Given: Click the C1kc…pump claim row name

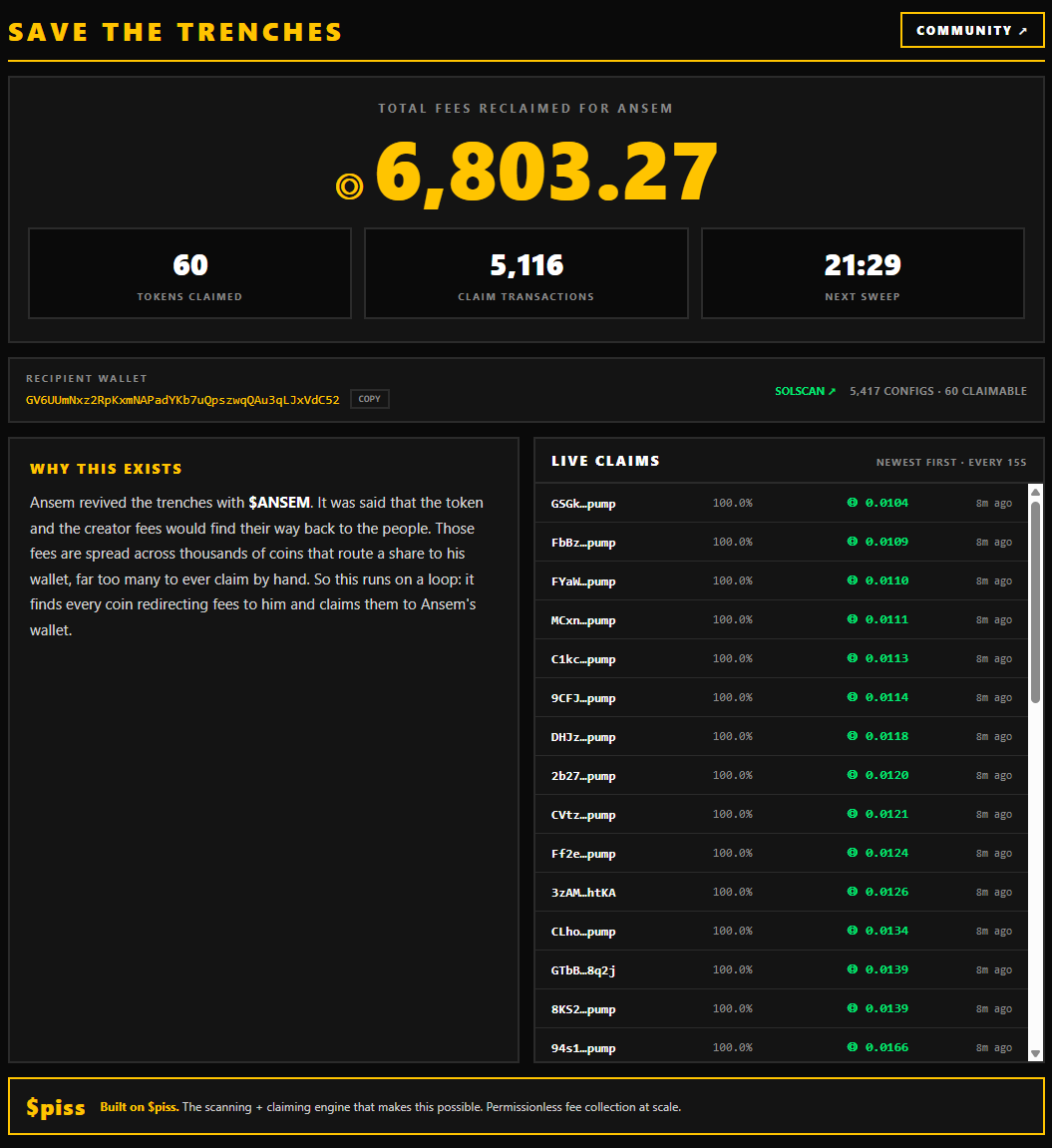Looking at the screenshot, I should tap(583, 659).
